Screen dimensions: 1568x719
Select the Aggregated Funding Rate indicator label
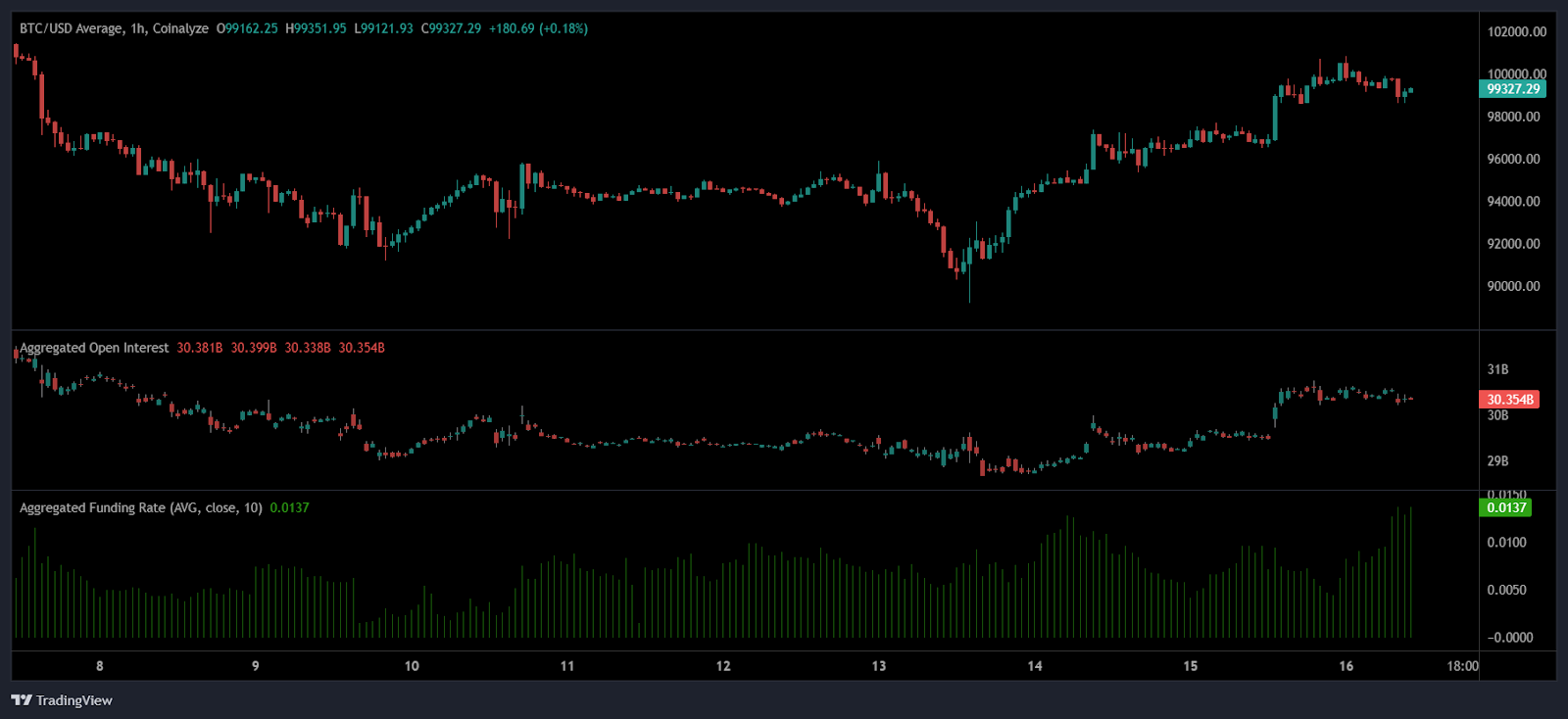click(x=141, y=507)
